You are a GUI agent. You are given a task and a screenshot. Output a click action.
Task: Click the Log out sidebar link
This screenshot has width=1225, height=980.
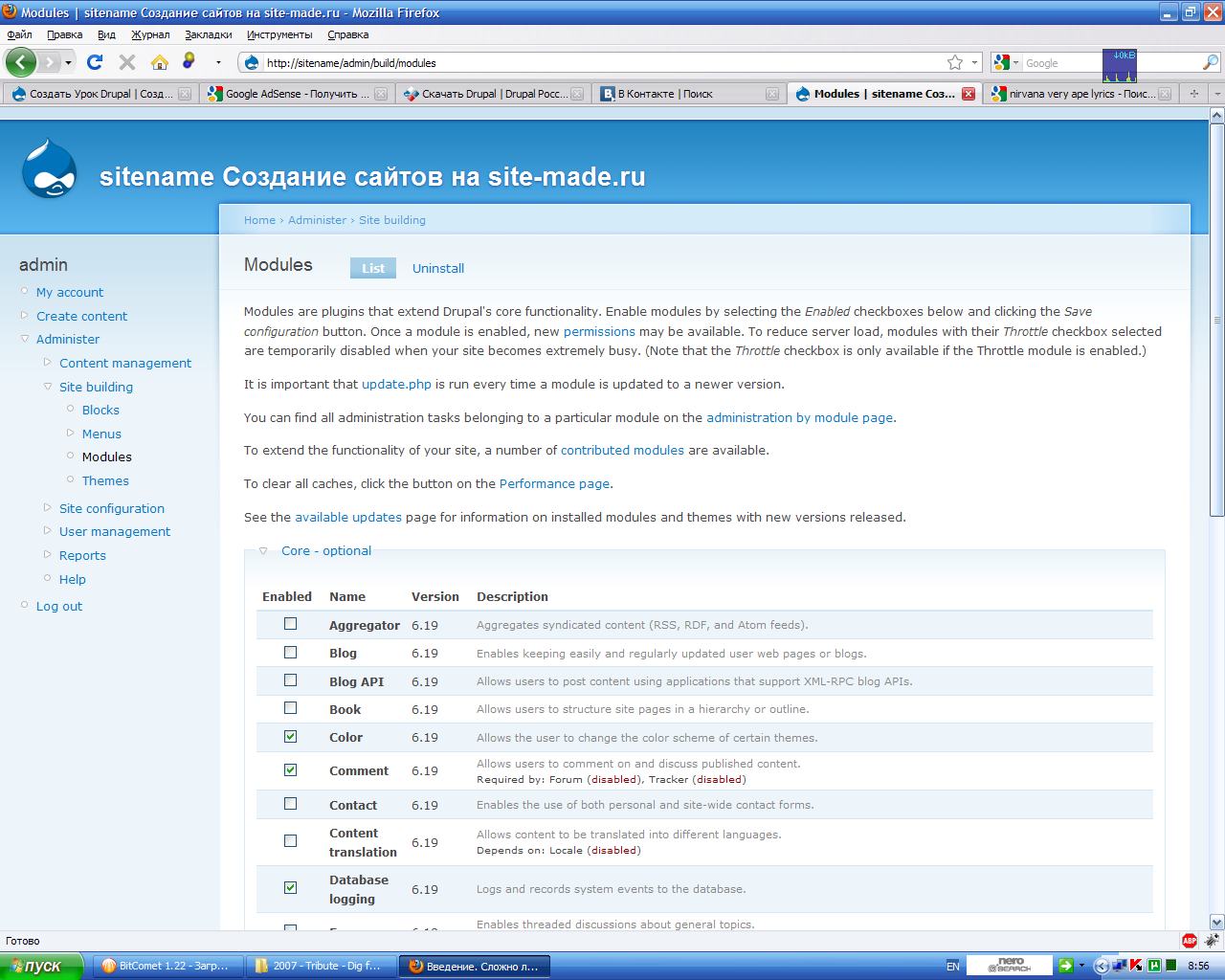(x=59, y=607)
